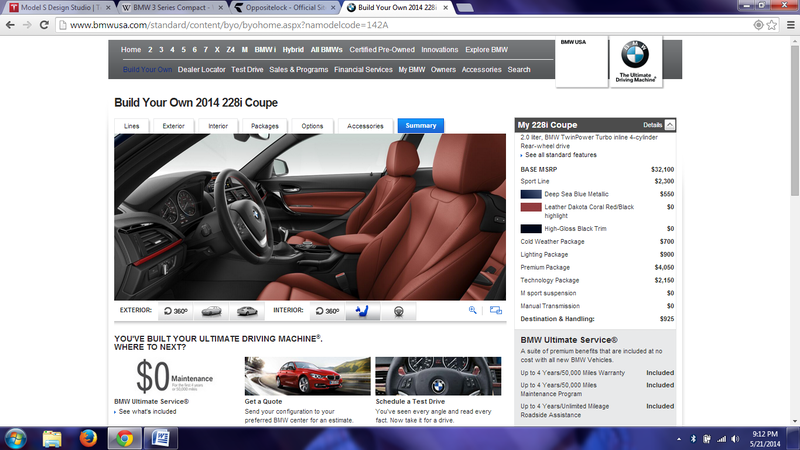Click See what's included link
800x450 pixels.
147,411
